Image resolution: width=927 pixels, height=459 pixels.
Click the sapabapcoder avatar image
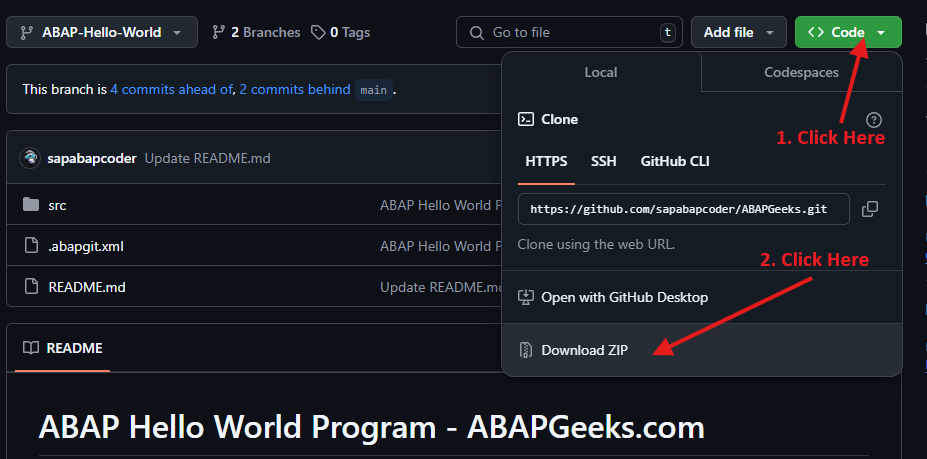(x=30, y=159)
